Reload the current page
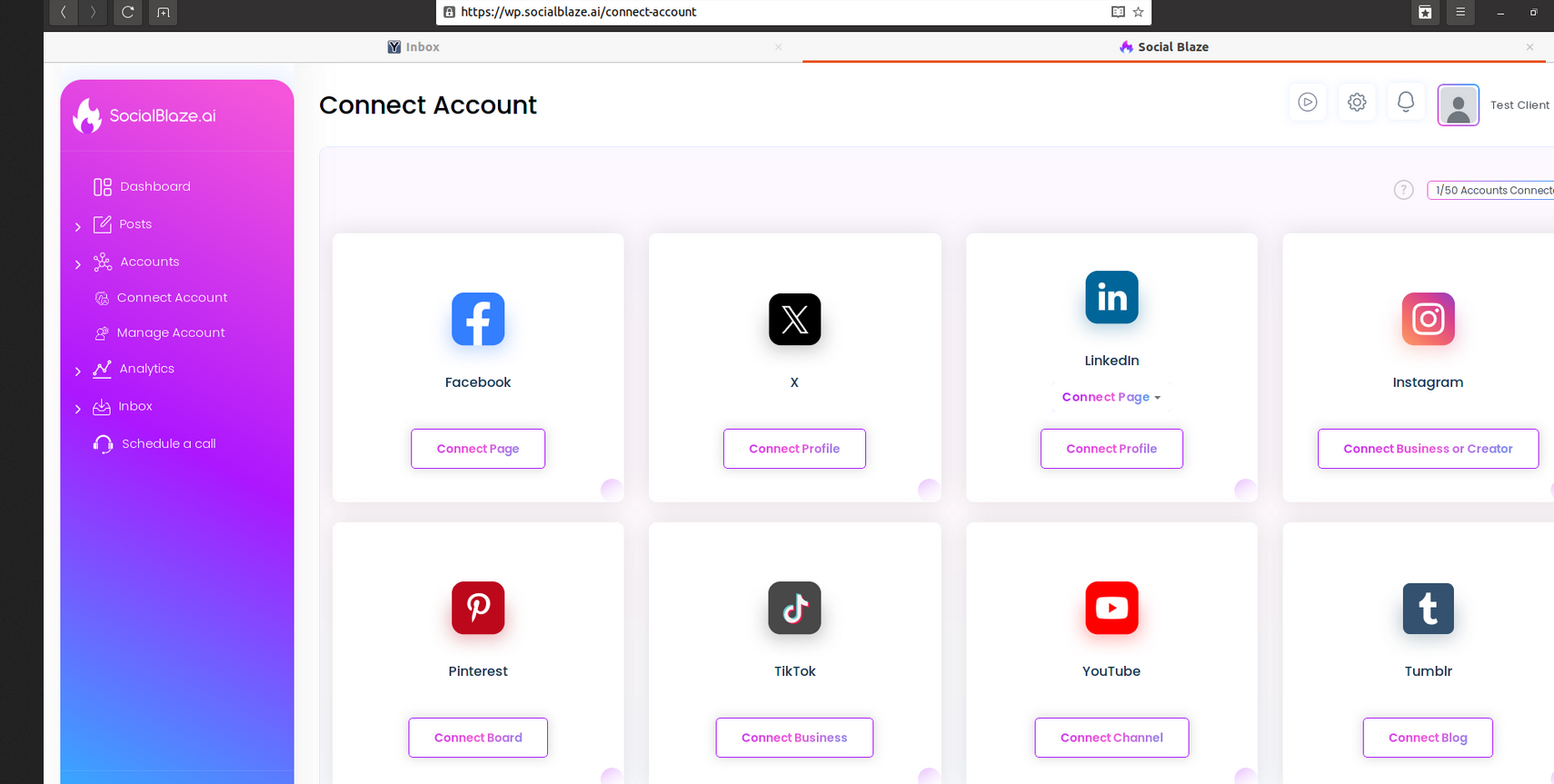Image resolution: width=1554 pixels, height=784 pixels. (127, 12)
